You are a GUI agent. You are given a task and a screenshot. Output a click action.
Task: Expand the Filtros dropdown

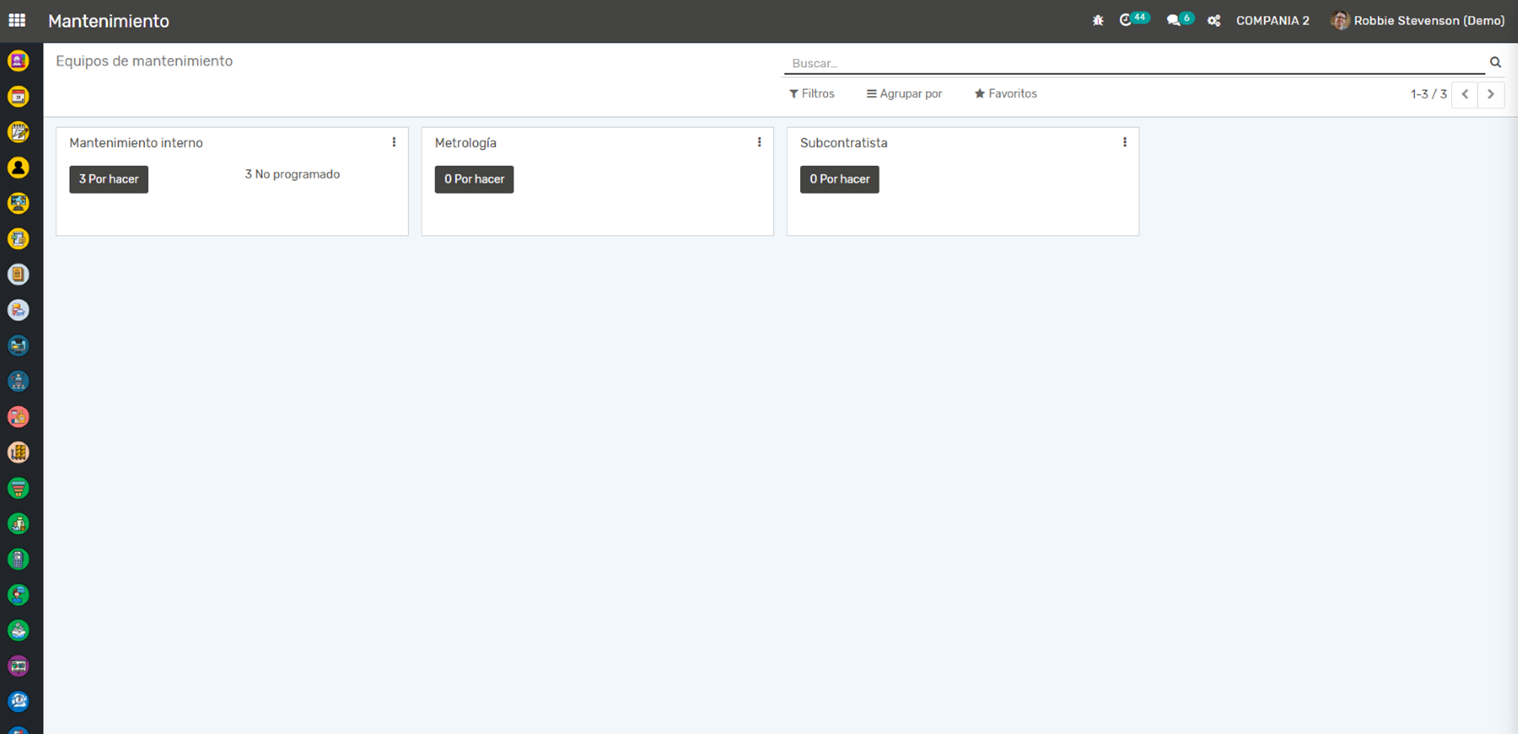point(812,94)
